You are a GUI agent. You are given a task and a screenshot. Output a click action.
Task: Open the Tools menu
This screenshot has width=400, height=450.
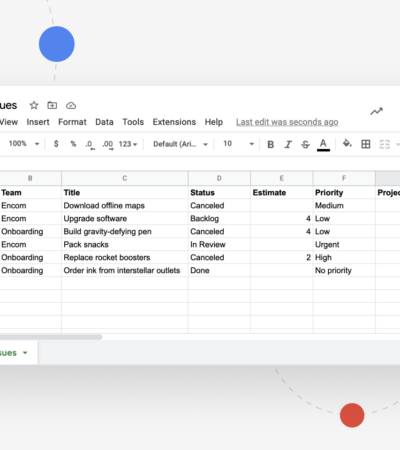tap(133, 122)
